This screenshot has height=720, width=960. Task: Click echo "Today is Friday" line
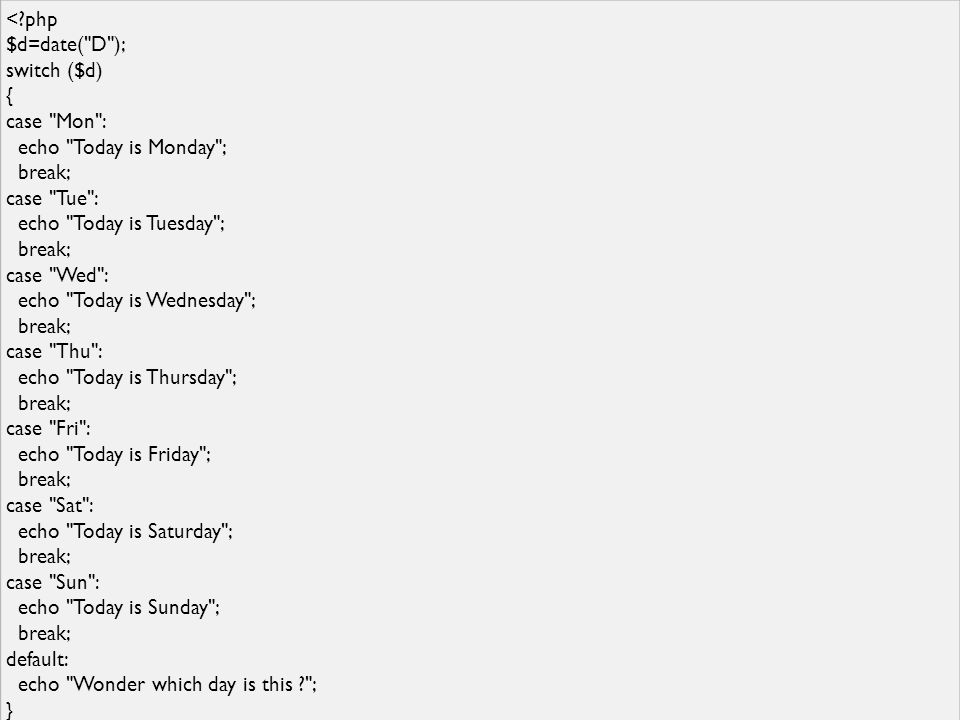pyautogui.click(x=114, y=455)
